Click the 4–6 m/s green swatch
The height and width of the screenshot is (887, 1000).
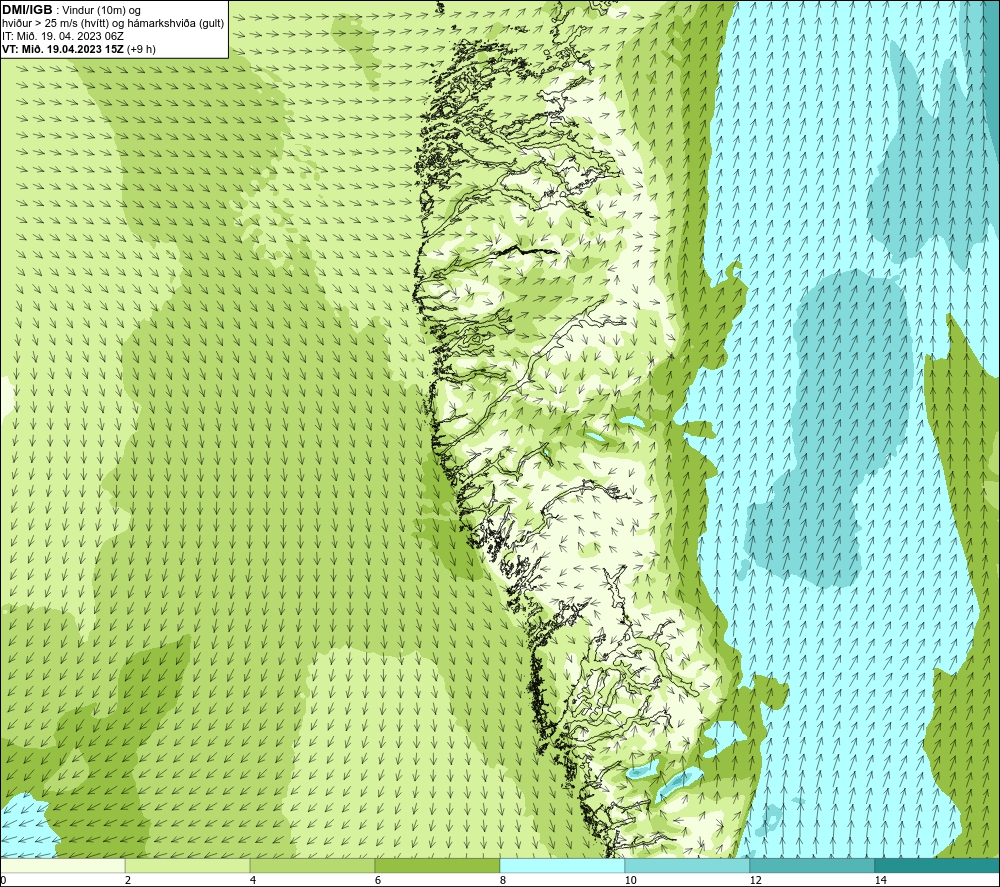312,866
